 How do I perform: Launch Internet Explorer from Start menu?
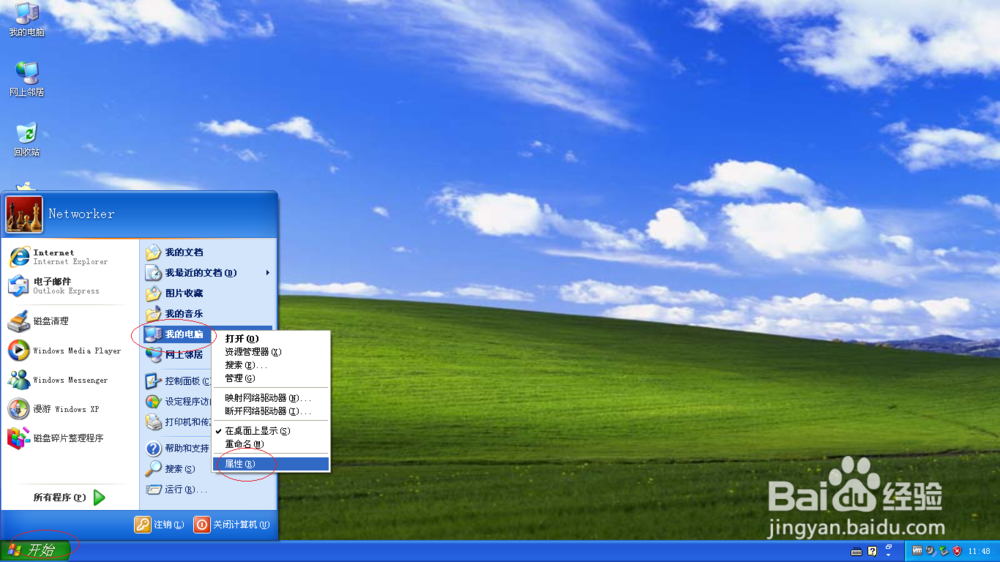coord(70,256)
